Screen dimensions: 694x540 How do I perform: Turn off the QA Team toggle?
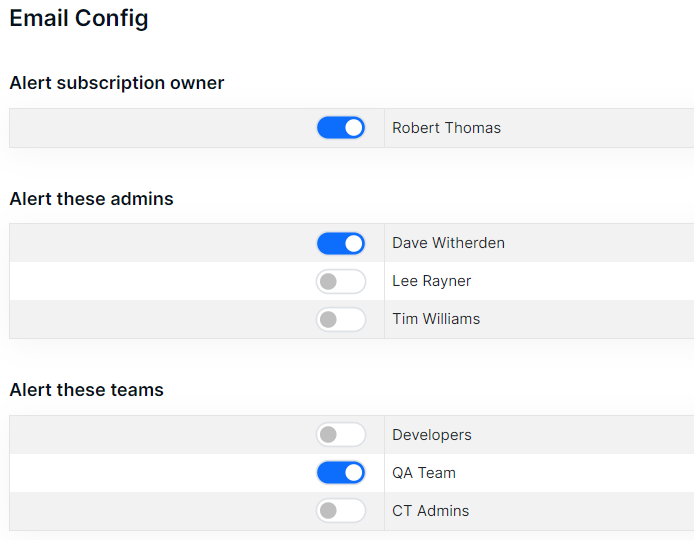coord(341,473)
